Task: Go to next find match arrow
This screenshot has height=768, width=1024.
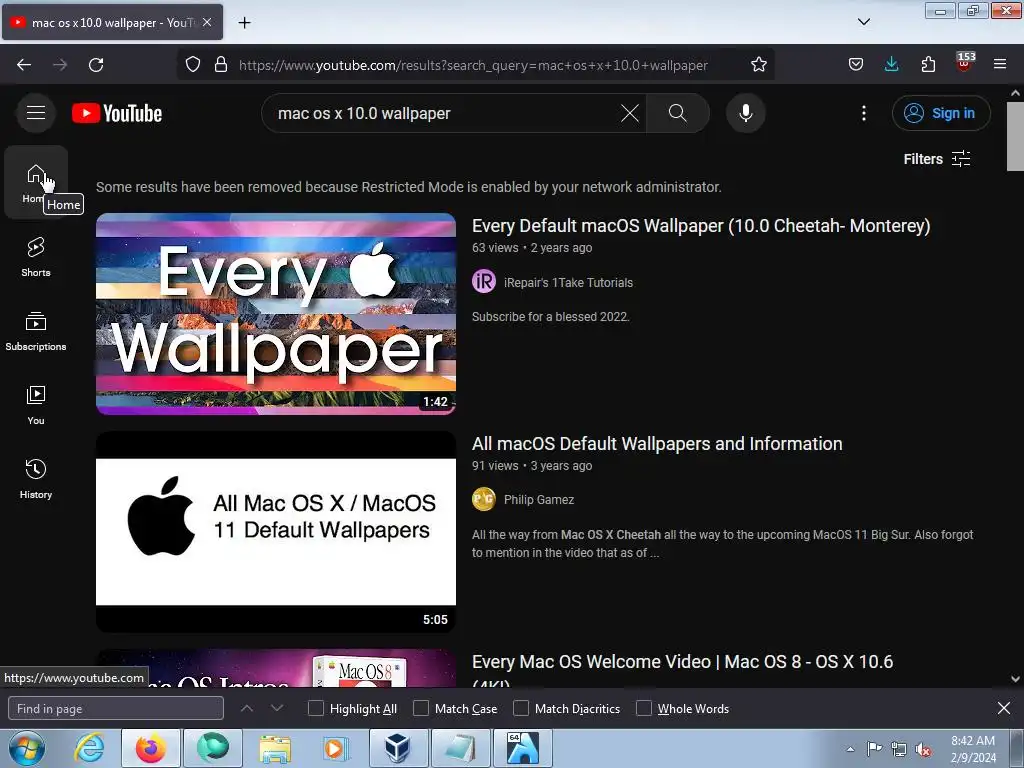Action: [x=277, y=708]
